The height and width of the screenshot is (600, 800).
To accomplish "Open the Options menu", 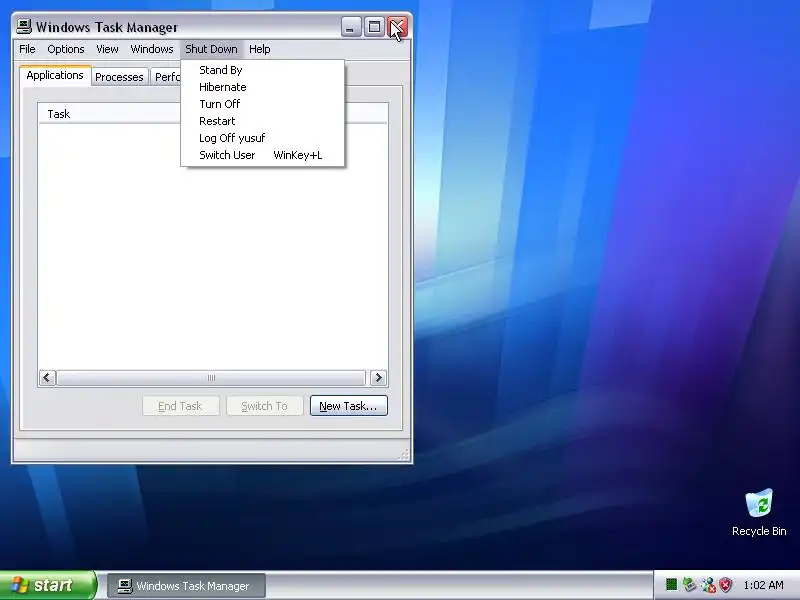I will [65, 49].
